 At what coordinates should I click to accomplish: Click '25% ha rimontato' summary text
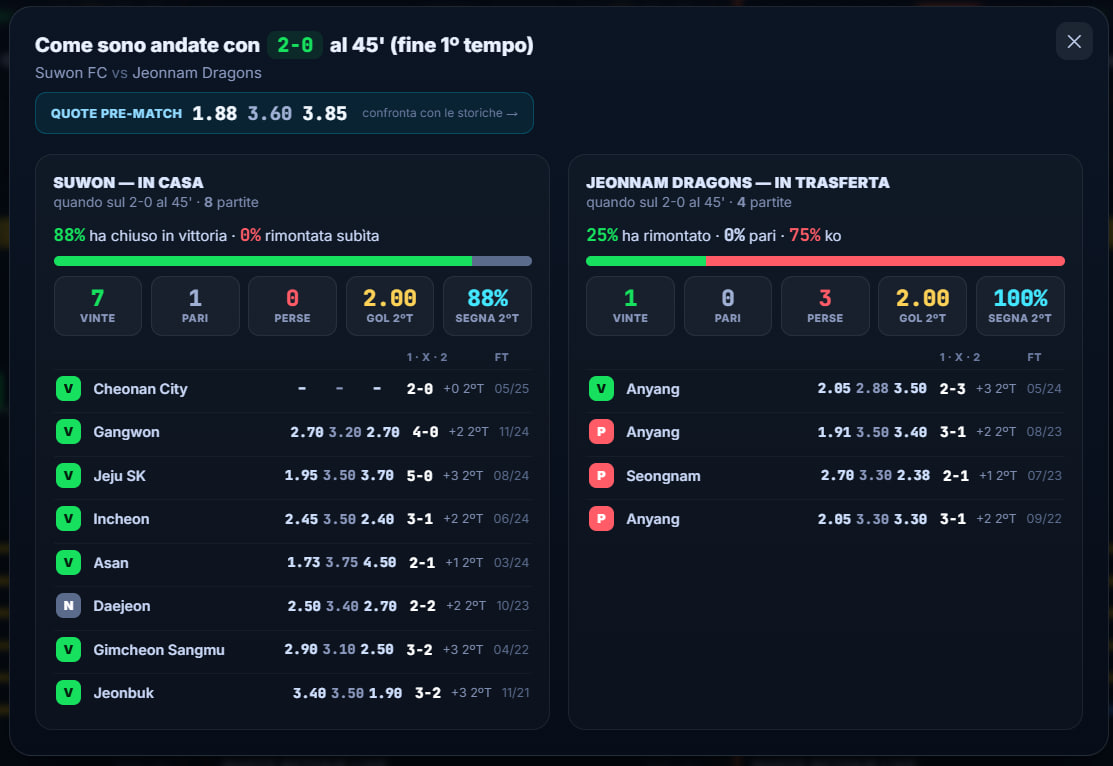(x=648, y=236)
